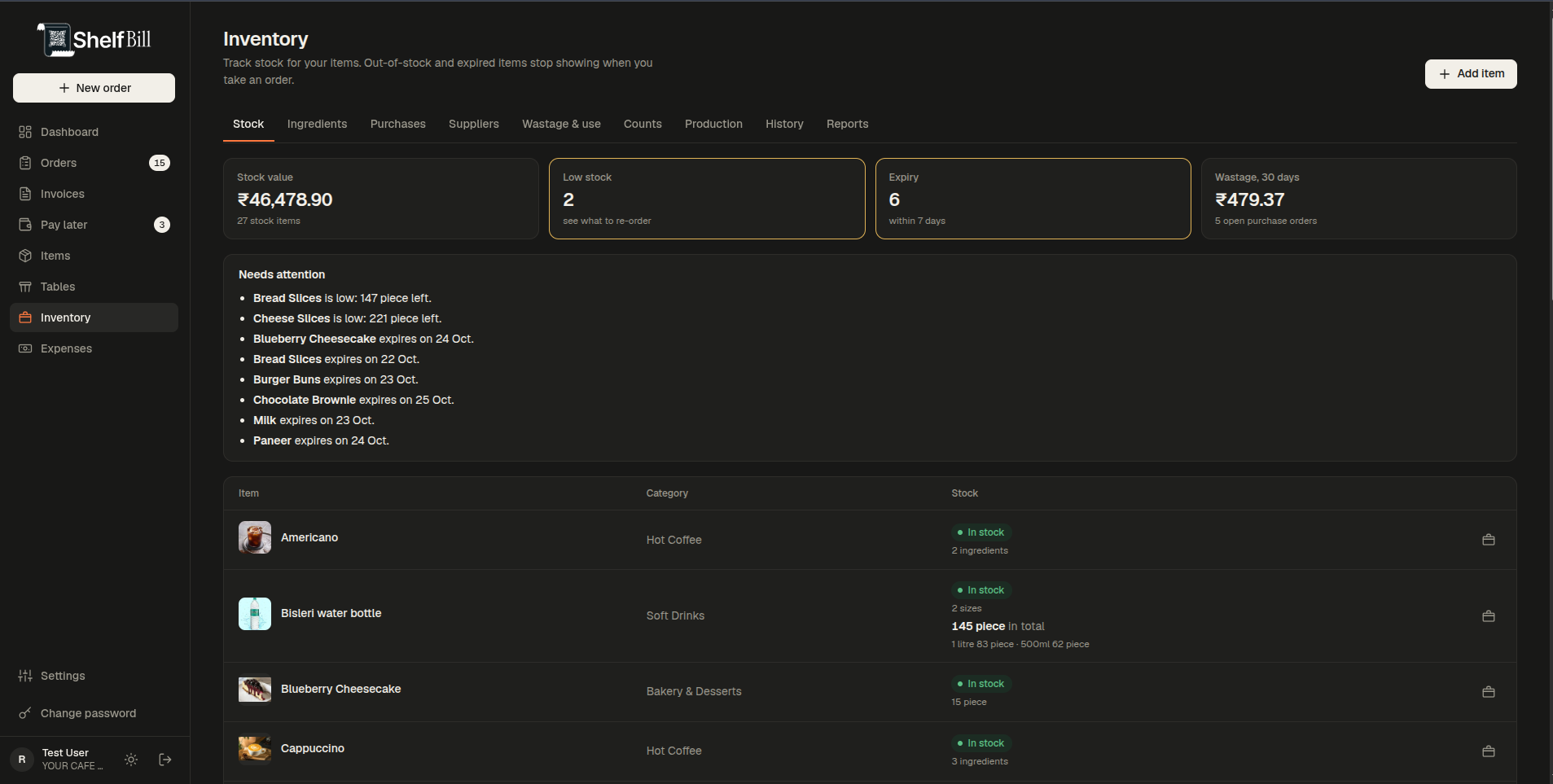Image resolution: width=1553 pixels, height=784 pixels.
Task: Click the Change password key icon
Action: 25,713
